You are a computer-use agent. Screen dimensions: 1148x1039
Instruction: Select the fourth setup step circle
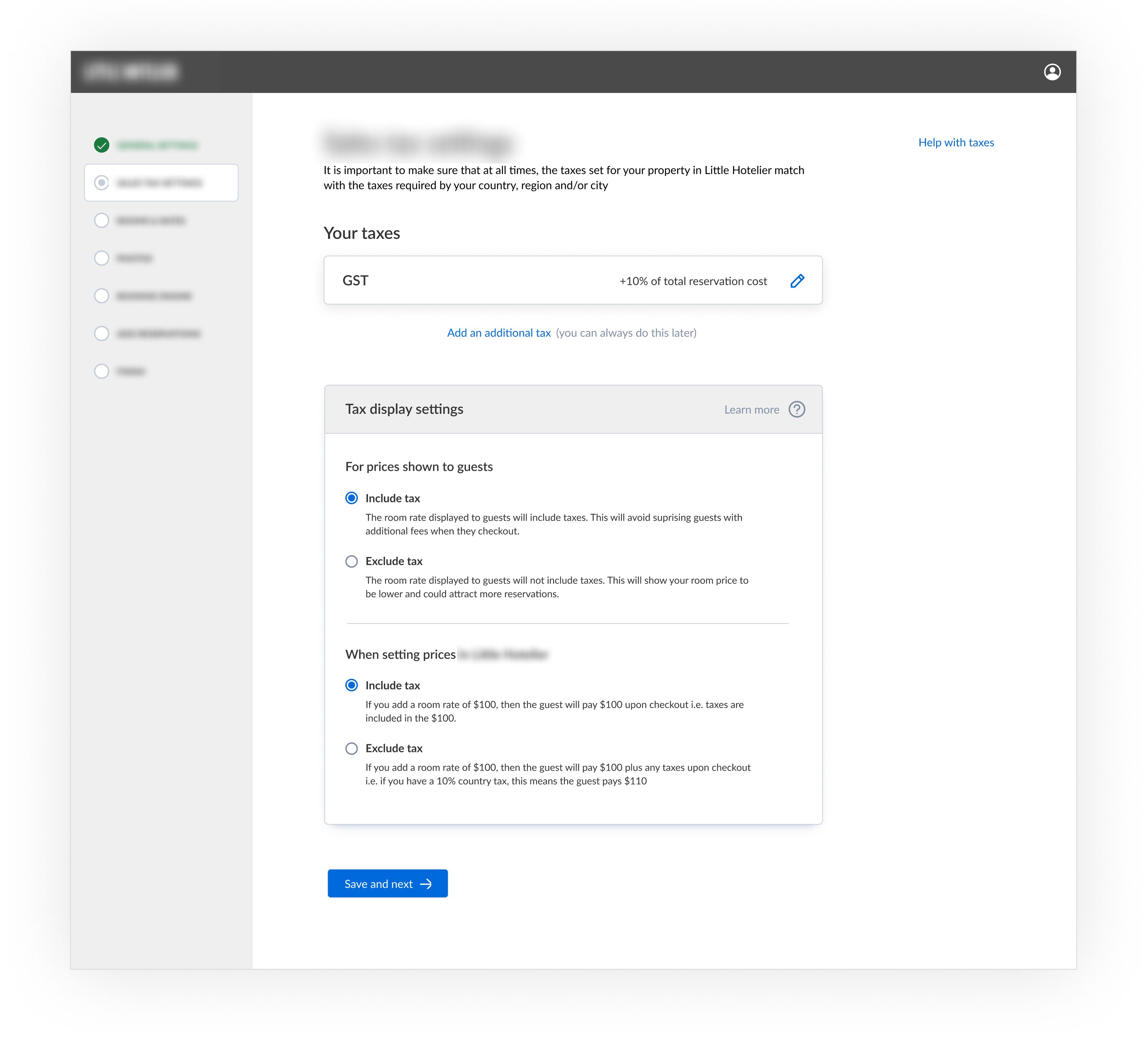point(101,258)
